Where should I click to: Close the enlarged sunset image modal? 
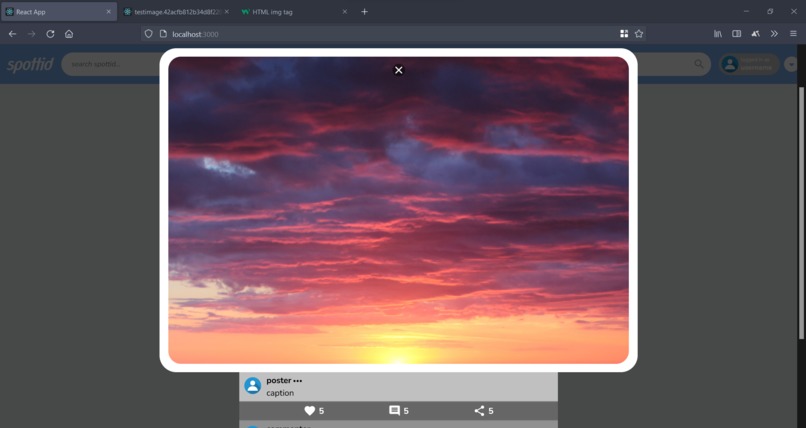coord(398,70)
